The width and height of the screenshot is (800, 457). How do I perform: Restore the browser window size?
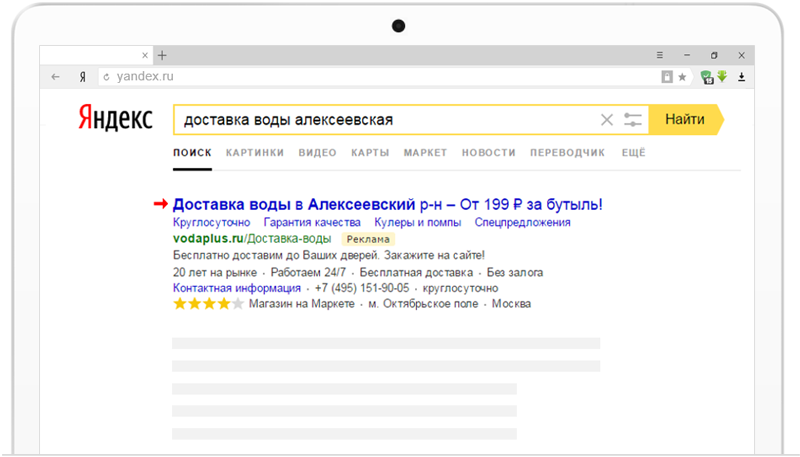[714, 55]
